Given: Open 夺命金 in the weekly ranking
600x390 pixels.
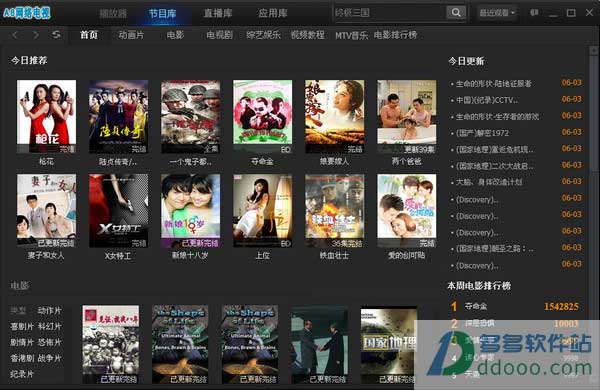Looking at the screenshot, I should tap(476, 306).
